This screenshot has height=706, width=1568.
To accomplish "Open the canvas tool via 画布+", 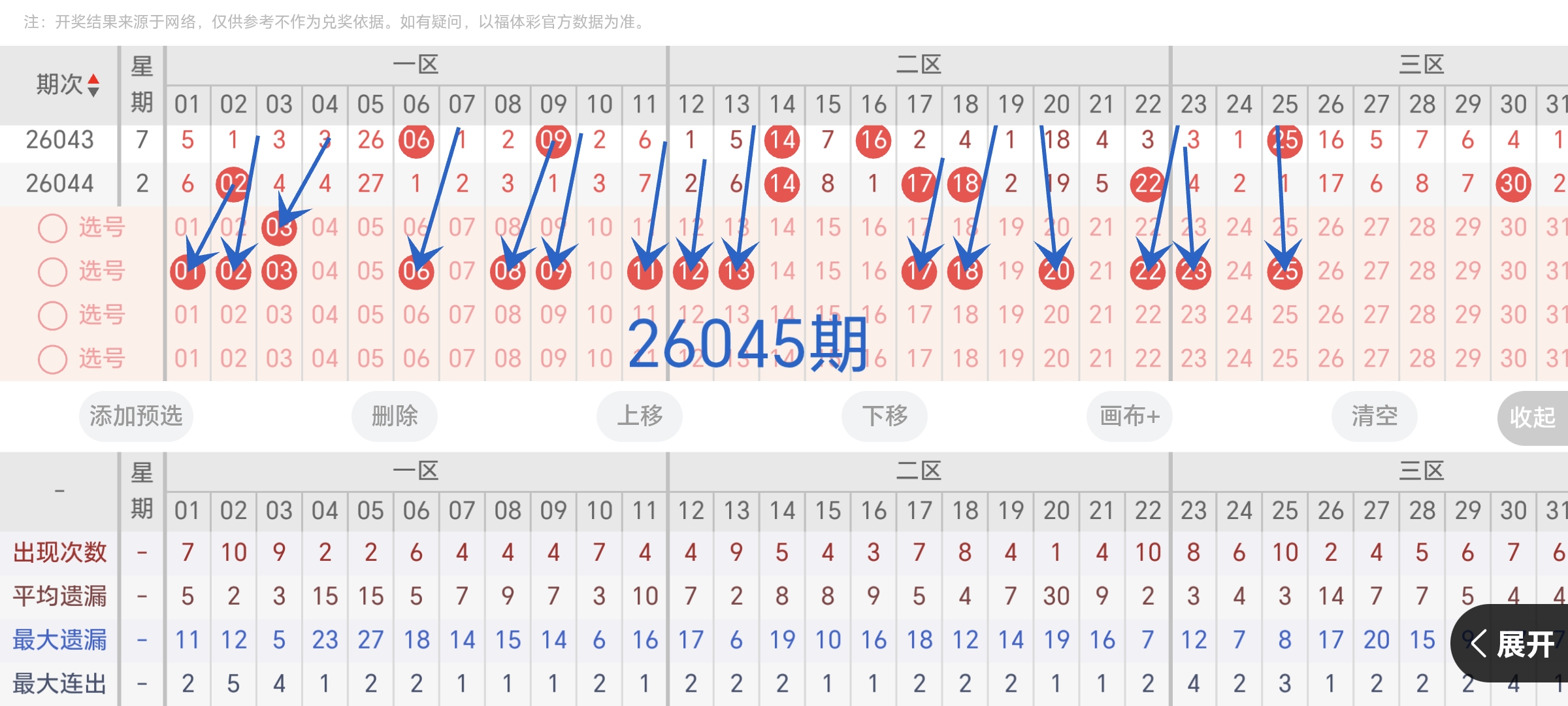I will click(1128, 416).
